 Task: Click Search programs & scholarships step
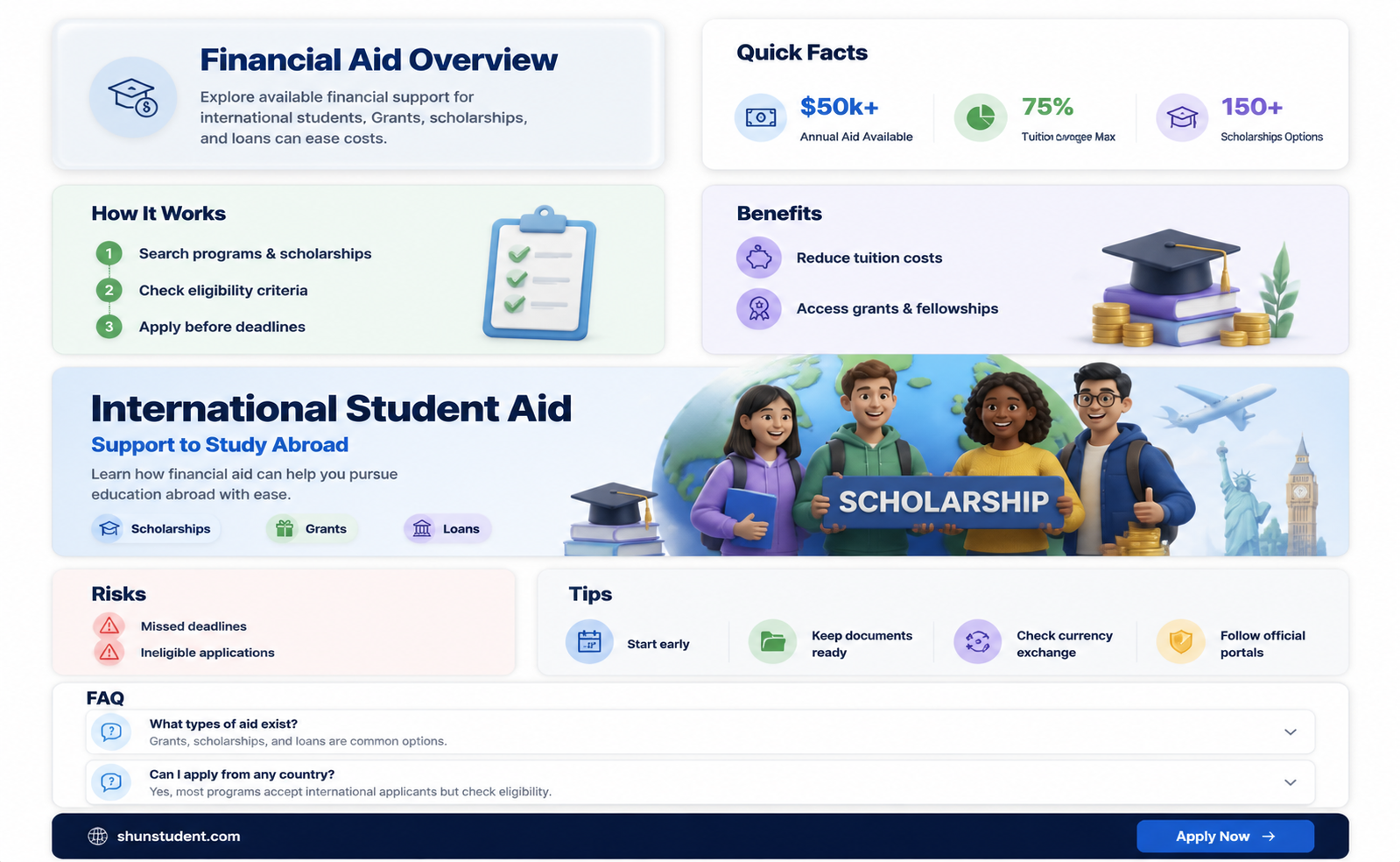click(255, 254)
